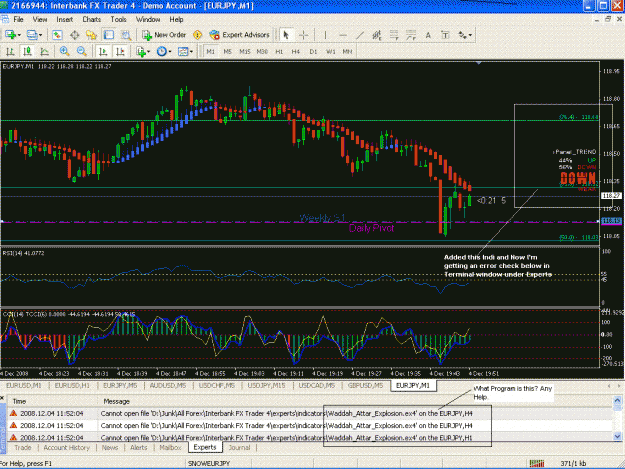Click the Message column header

pos(116,401)
